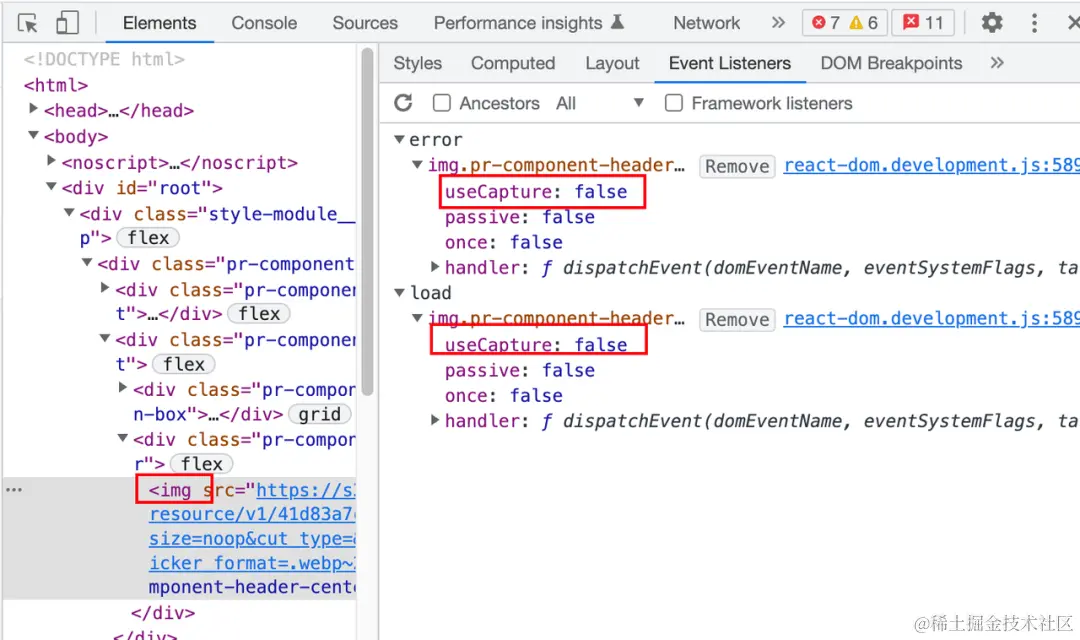Screen dimensions: 1080x640
Task: Show more sidebar tabs chevron
Action: tap(997, 63)
